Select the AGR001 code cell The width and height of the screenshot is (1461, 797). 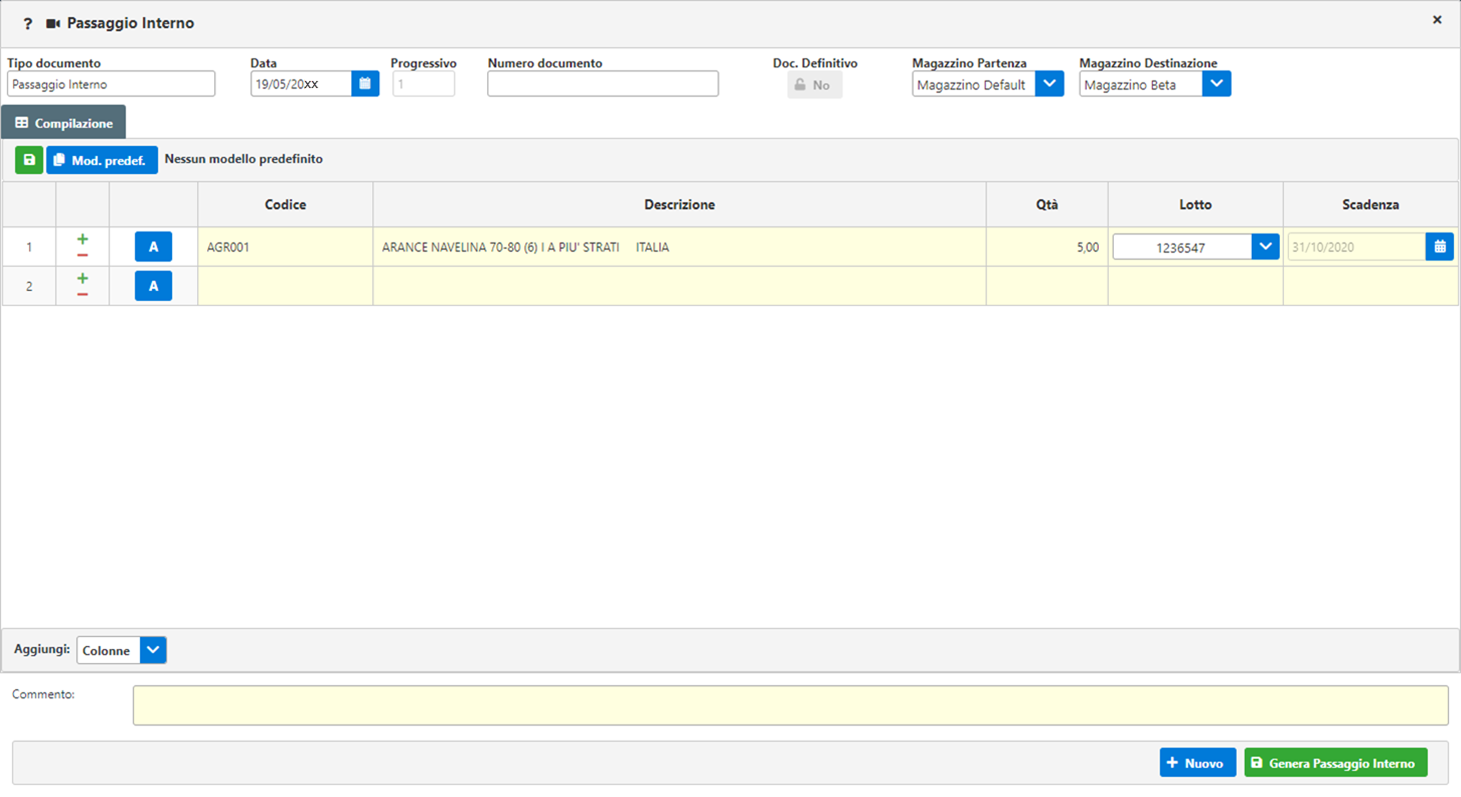tap(285, 246)
